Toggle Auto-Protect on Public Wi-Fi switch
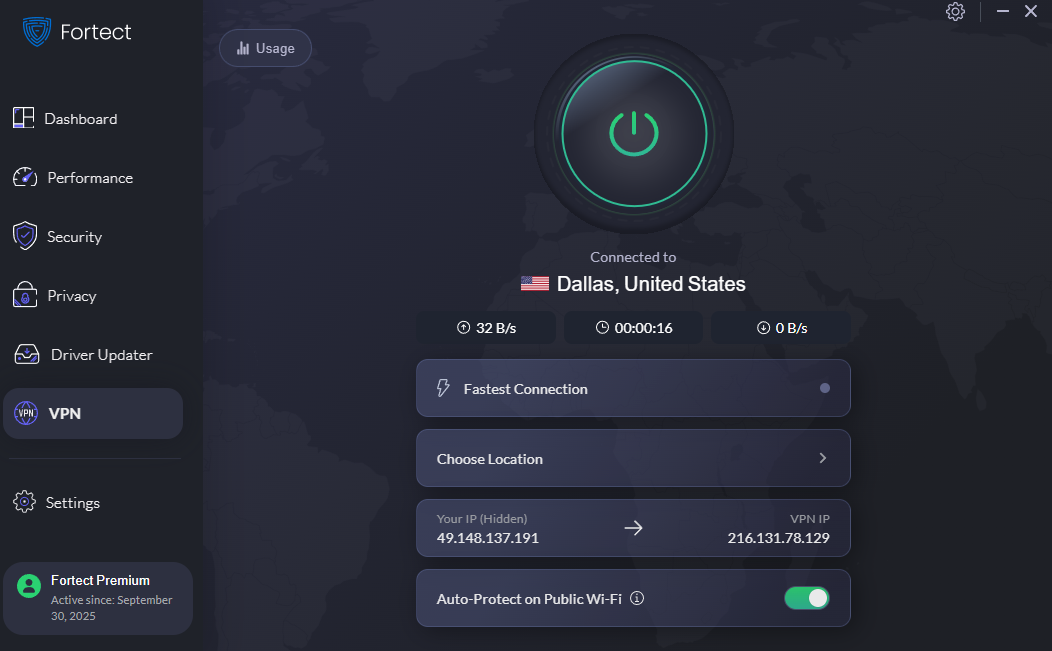The width and height of the screenshot is (1052, 651). (x=806, y=598)
